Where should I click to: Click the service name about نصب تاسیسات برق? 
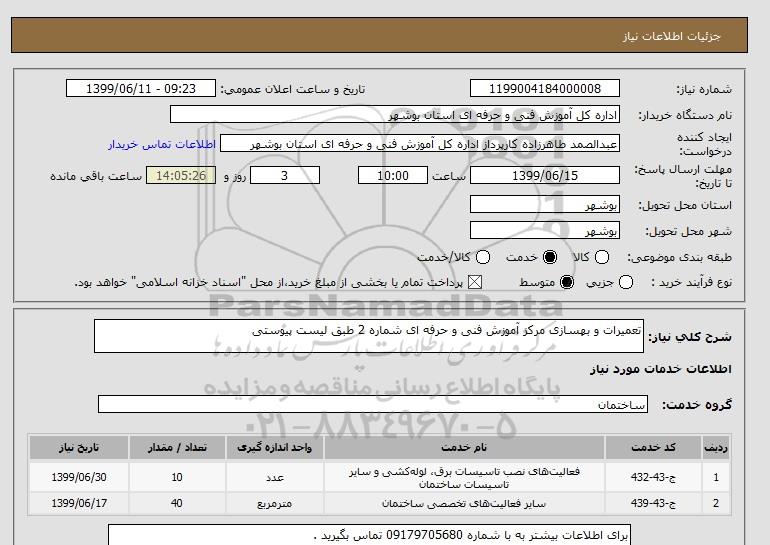pyautogui.click(x=464, y=478)
